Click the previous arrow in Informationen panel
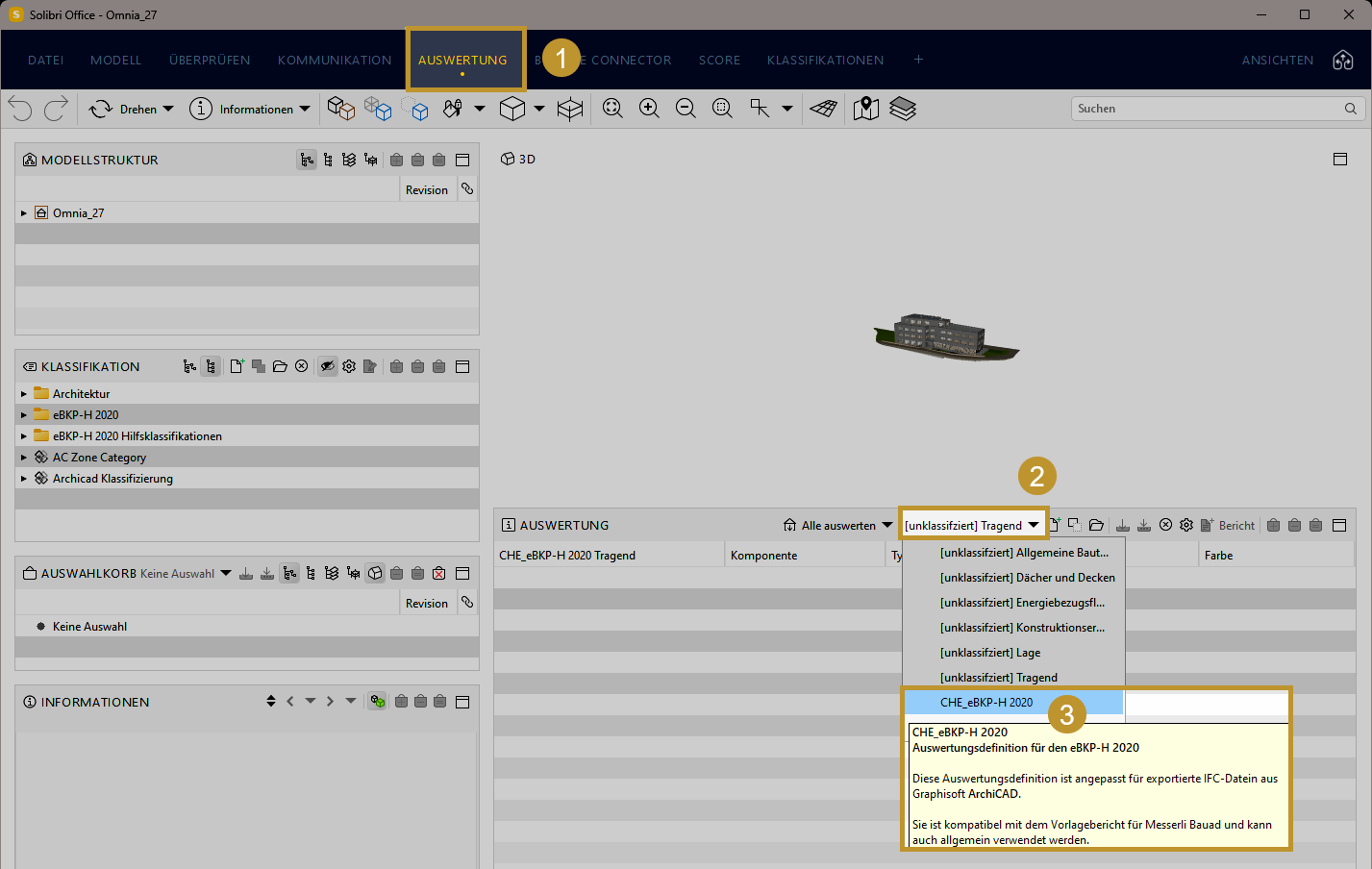Viewport: 1372px width, 869px height. click(290, 702)
